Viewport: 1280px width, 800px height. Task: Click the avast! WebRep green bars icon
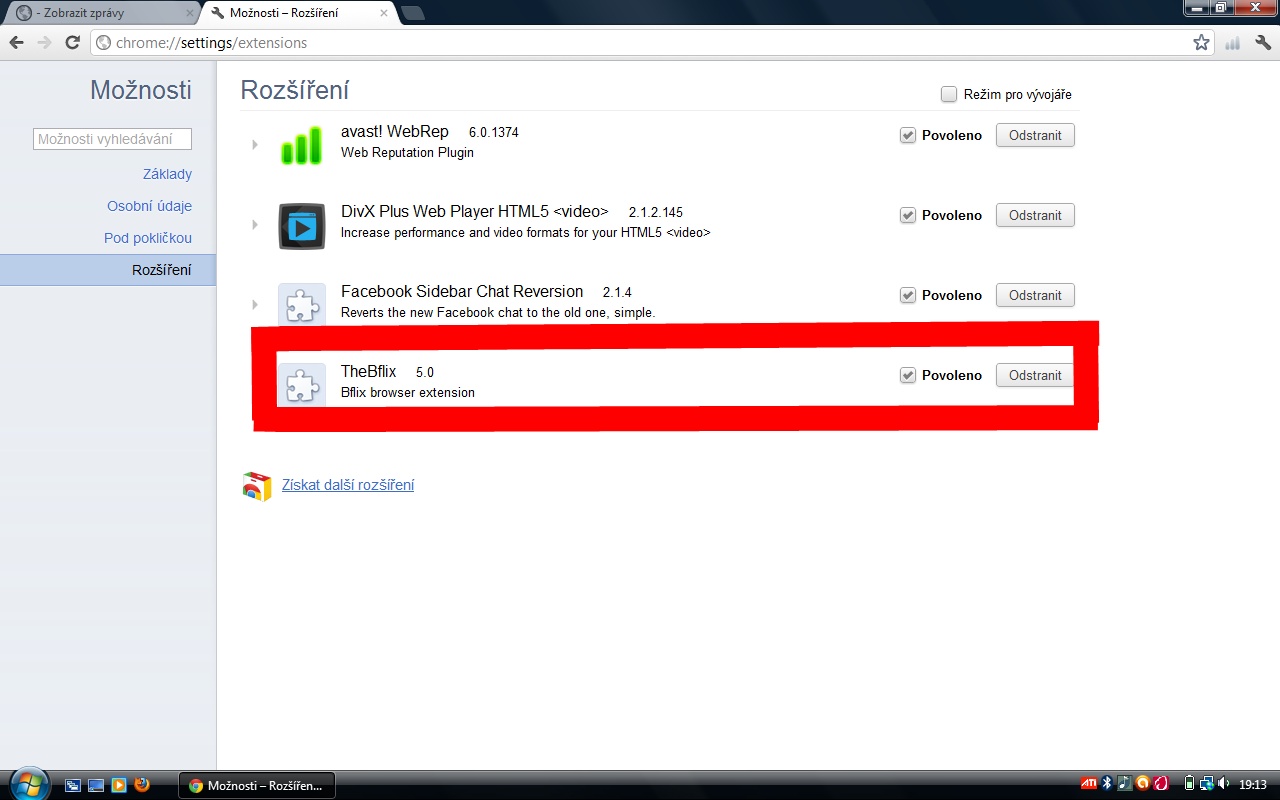[301, 145]
